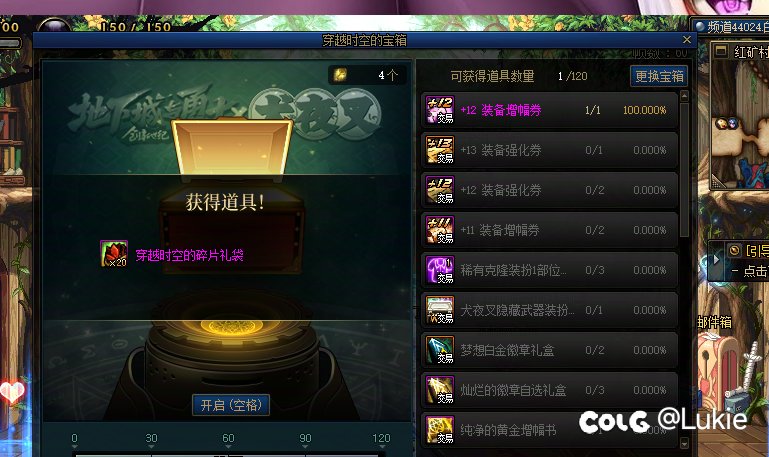Click the +12 装备增幅券 item icon
This screenshot has width=769, height=457.
coord(439,110)
